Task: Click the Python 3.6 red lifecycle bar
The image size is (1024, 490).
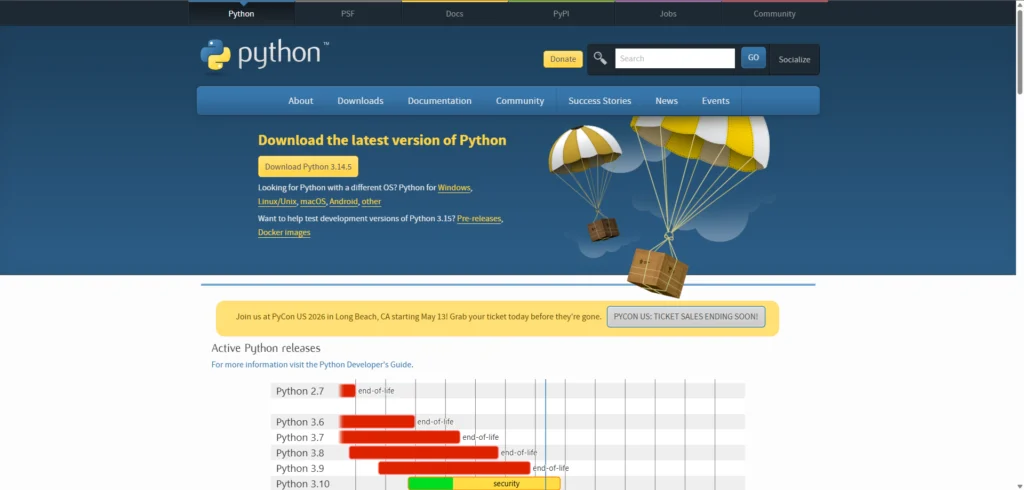Action: [377, 421]
